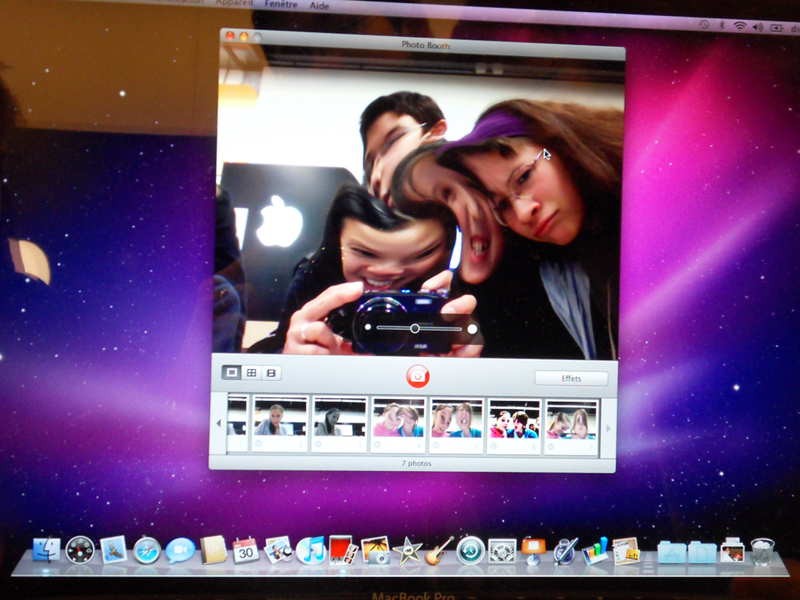Viewport: 800px width, 600px height.
Task: Open iTunes from the dock
Action: [x=311, y=550]
